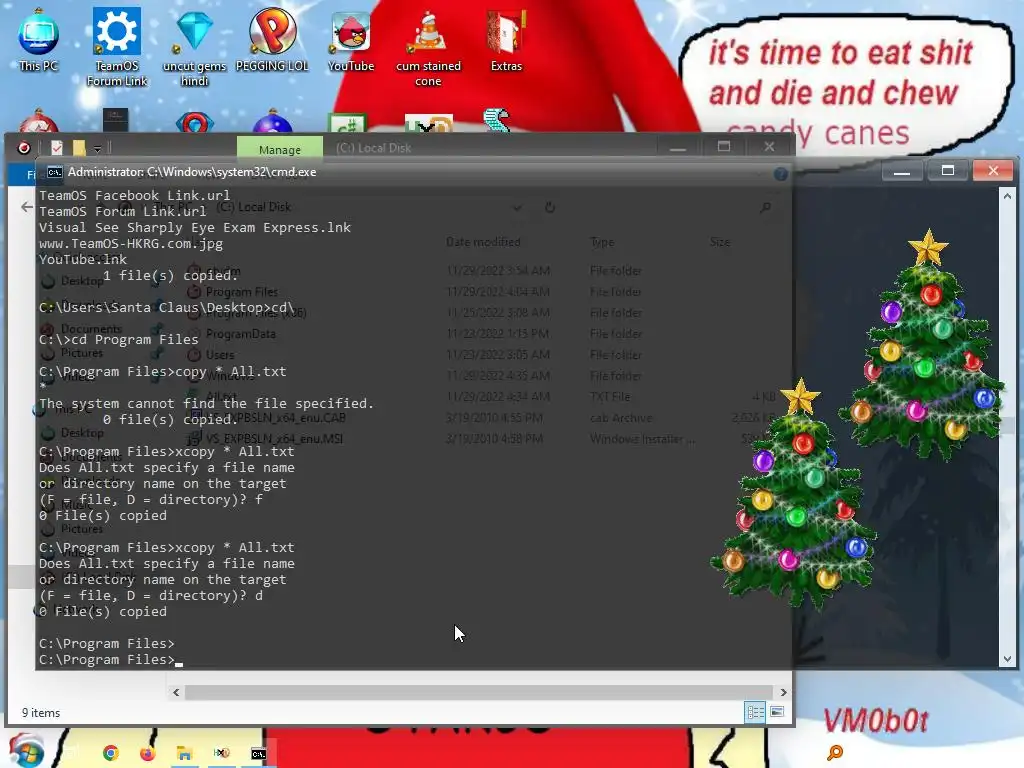Select the PEGGING LOL desktop icon

272,39
